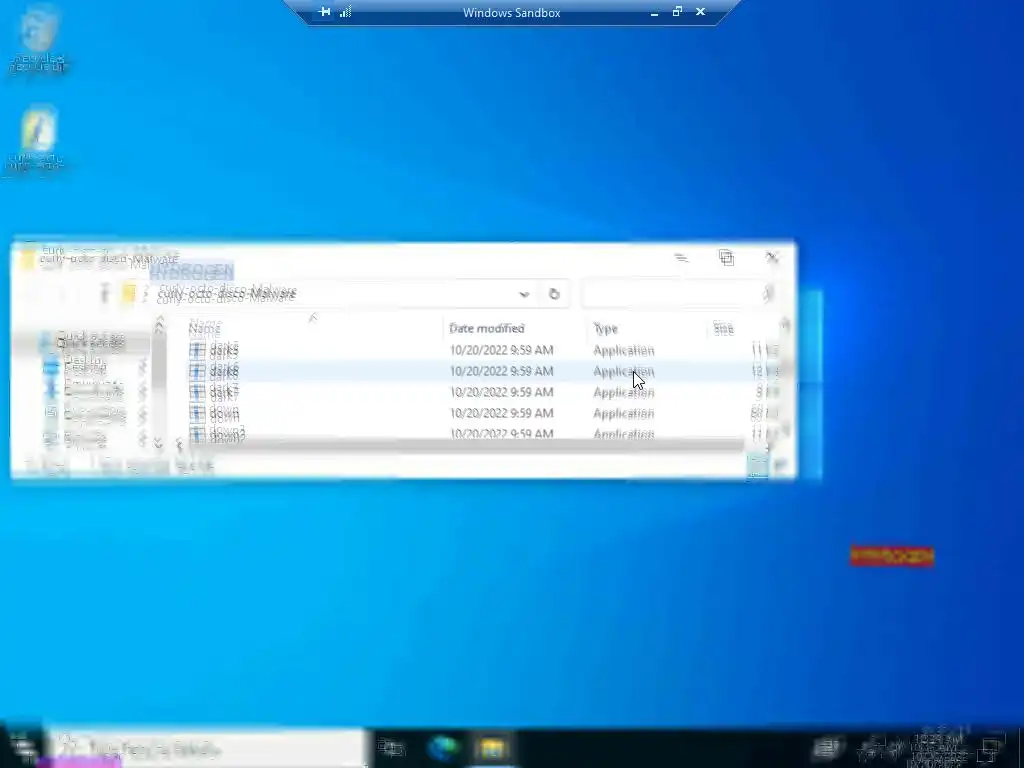Click the up-directory arrow in File Explorer

click(x=104, y=293)
